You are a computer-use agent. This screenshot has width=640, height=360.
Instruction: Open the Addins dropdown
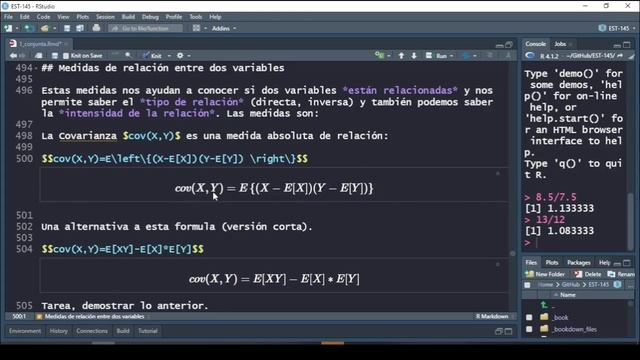[x=224, y=28]
